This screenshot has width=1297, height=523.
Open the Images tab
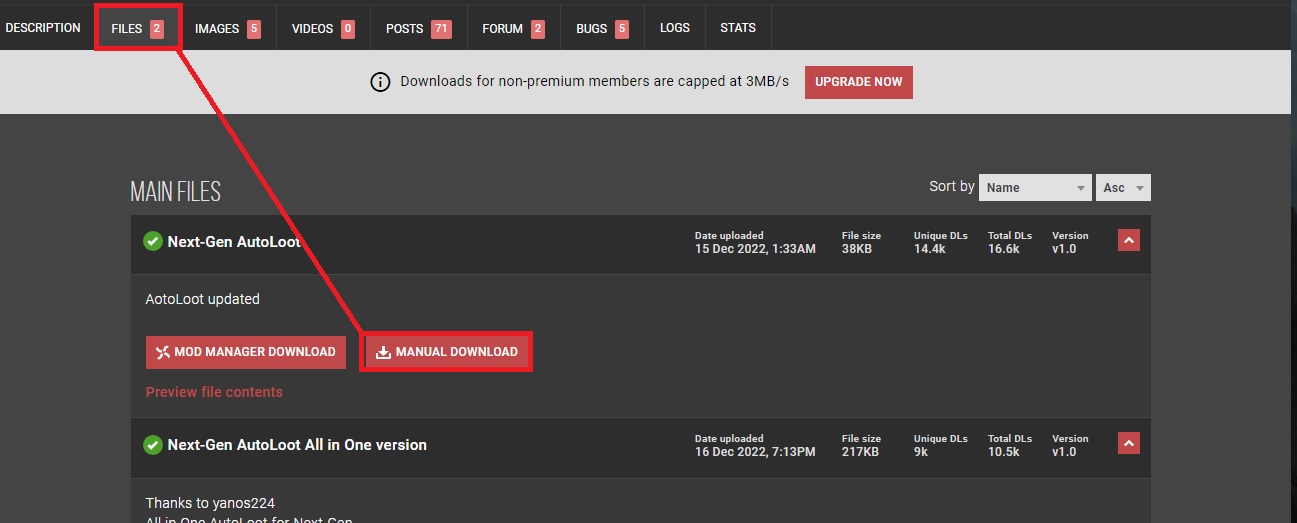pyautogui.click(x=227, y=29)
